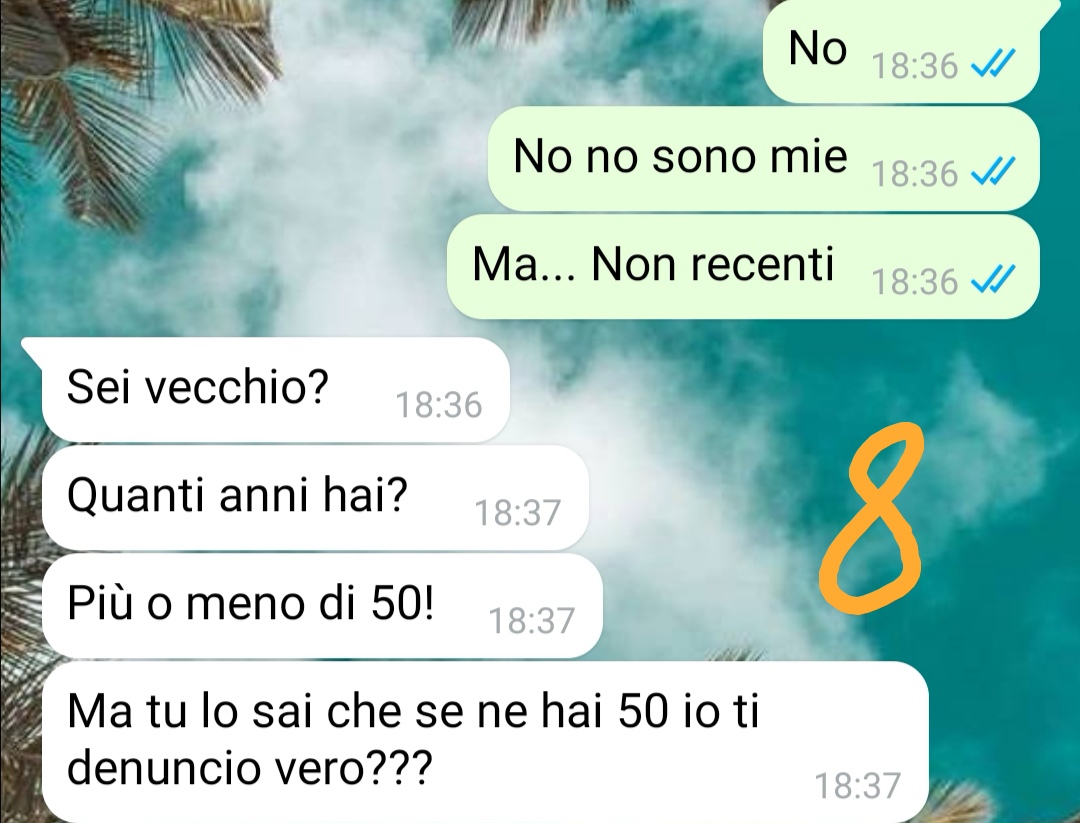Viewport: 1080px width, 823px height.
Task: Select the received message "Sei vecchio?"
Action: click(x=276, y=389)
